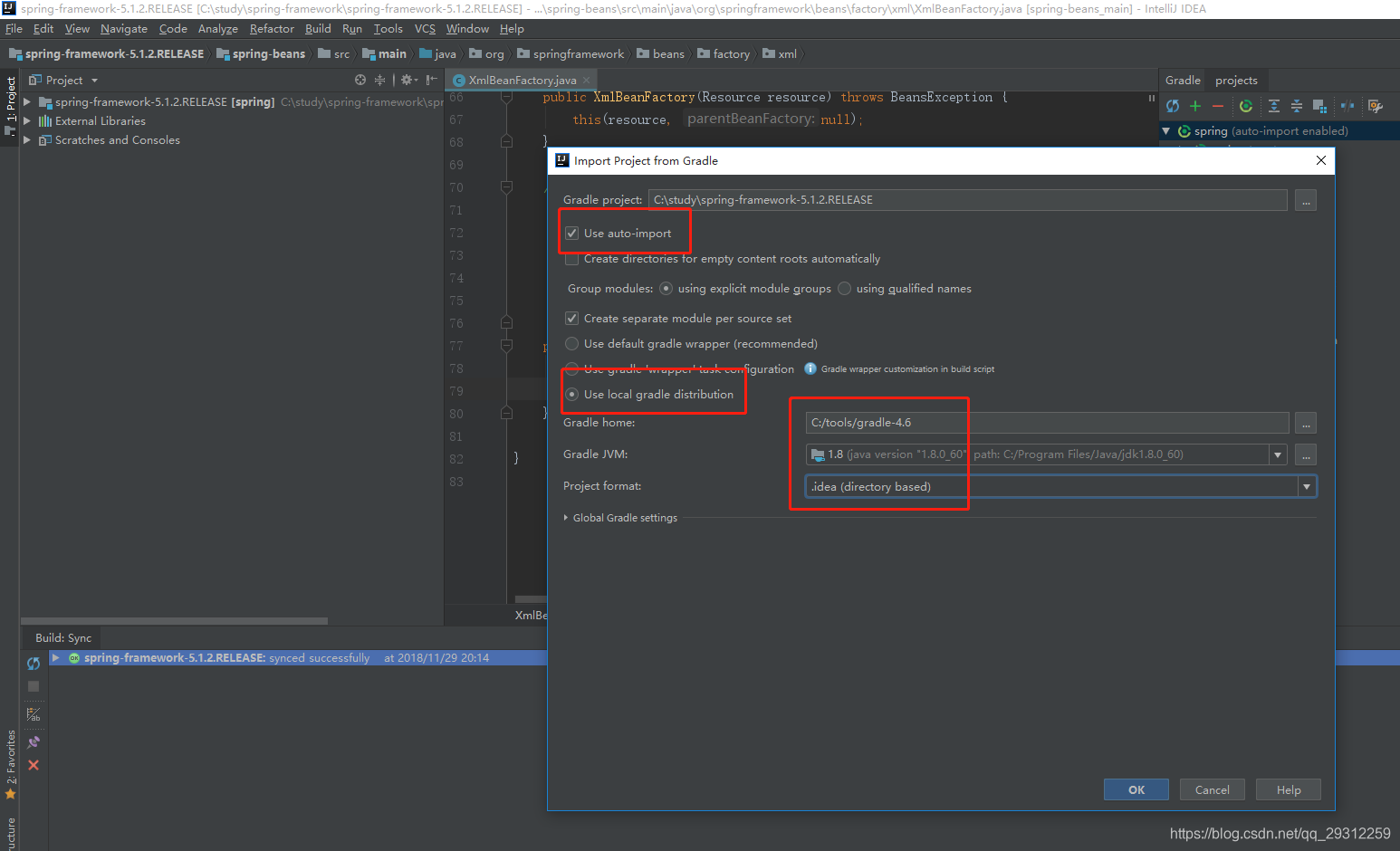Viewport: 1400px width, 851px height.
Task: Toggle Create separate module per source set
Action: [x=571, y=319]
